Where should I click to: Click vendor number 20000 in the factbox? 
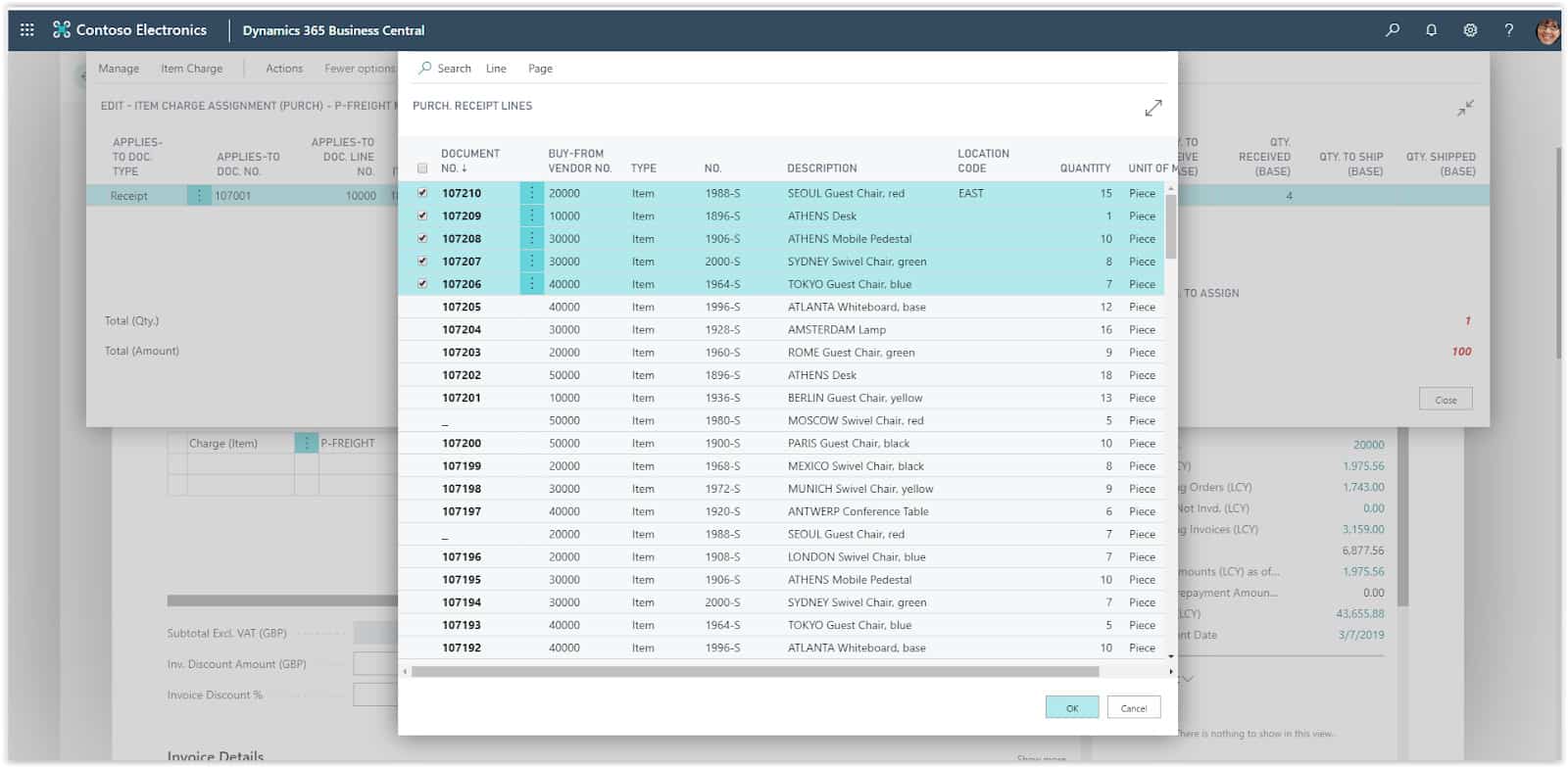coord(1369,445)
